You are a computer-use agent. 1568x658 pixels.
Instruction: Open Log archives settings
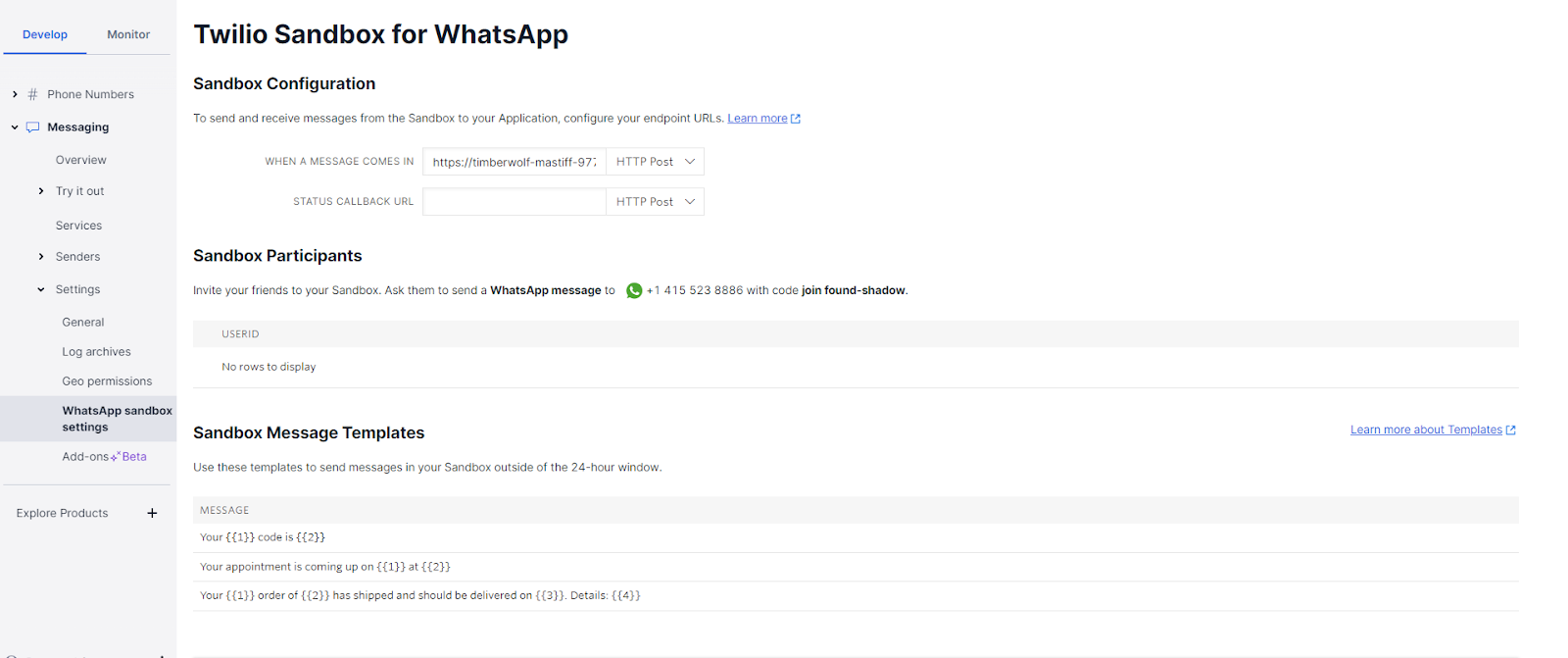96,352
